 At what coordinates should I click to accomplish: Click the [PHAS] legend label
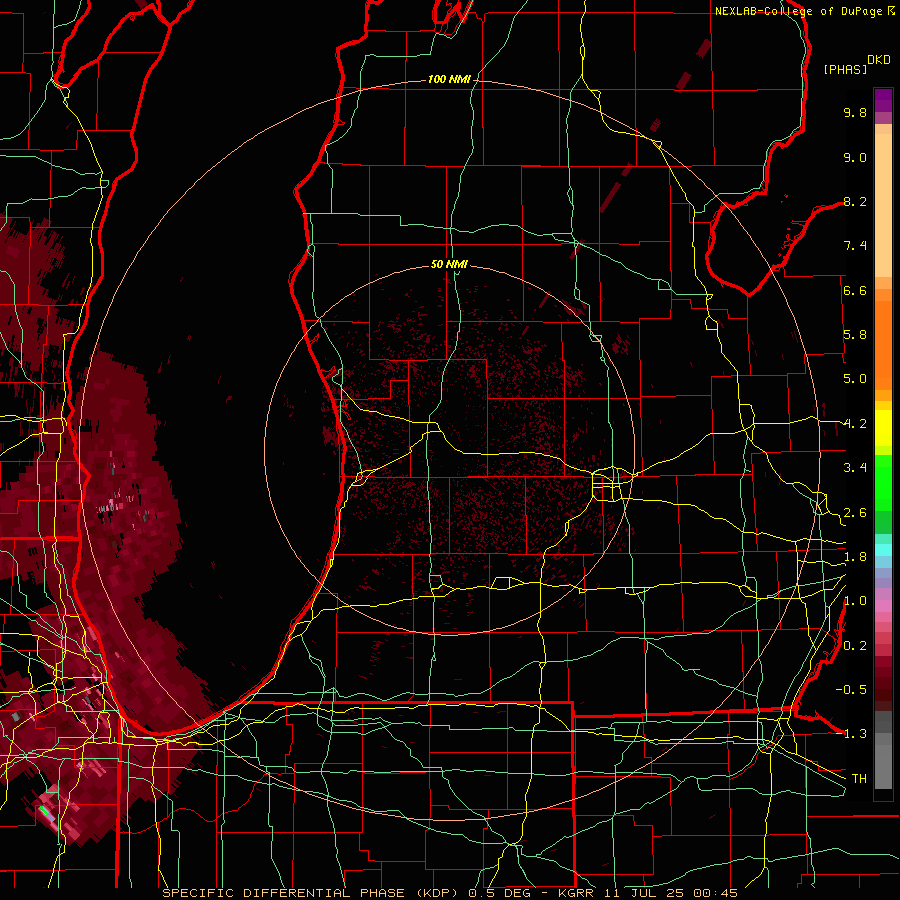tap(845, 69)
